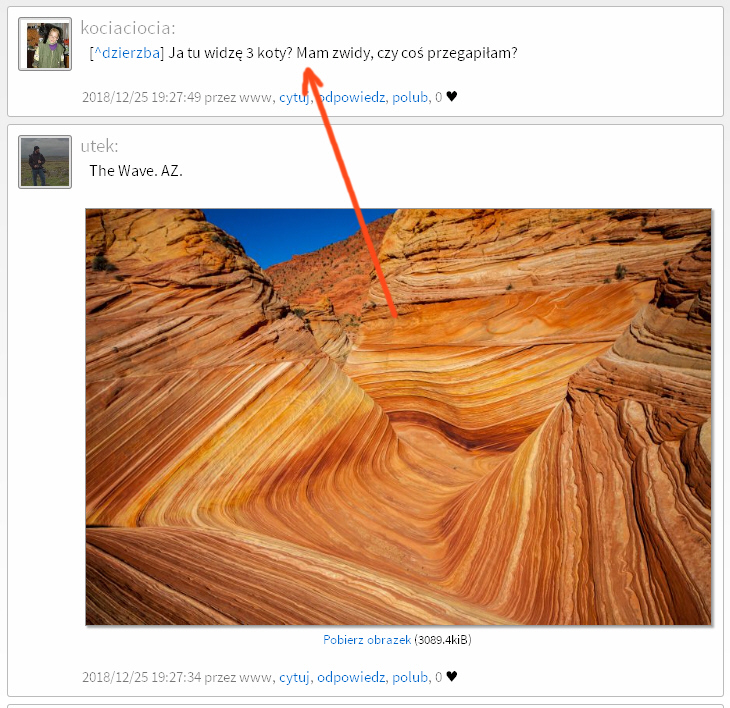
Task: Click the file size text (3089.4kiB)
Action: (443, 640)
